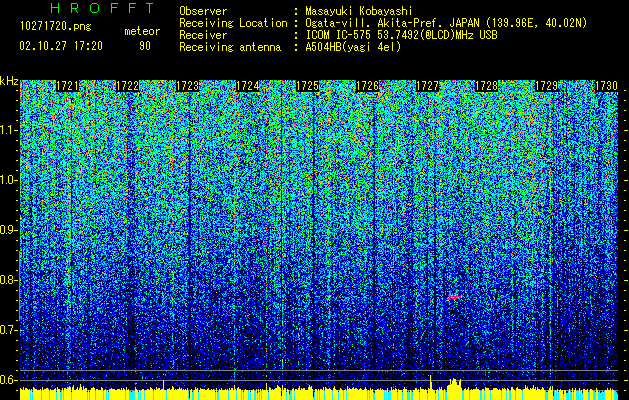Image resolution: width=629 pixels, height=400 pixels.
Task: Click the 1725 time marker
Action: tap(307, 86)
